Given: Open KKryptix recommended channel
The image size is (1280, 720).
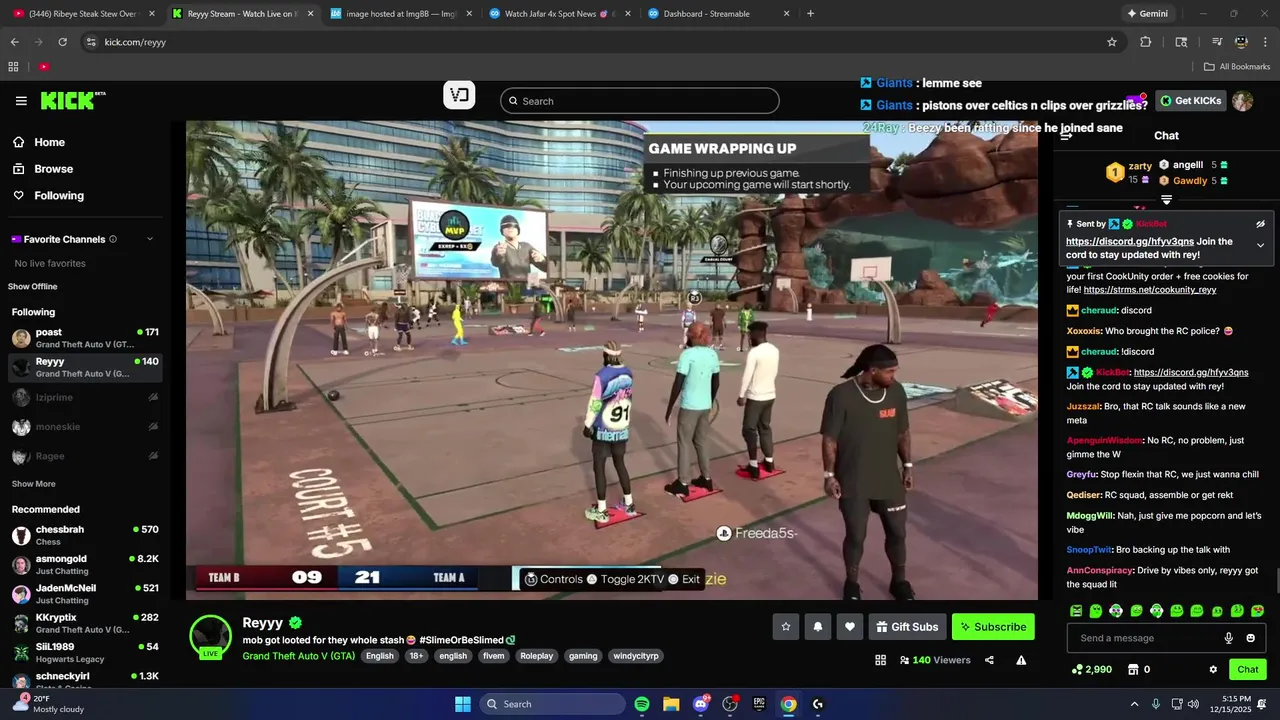Looking at the screenshot, I should [85, 624].
